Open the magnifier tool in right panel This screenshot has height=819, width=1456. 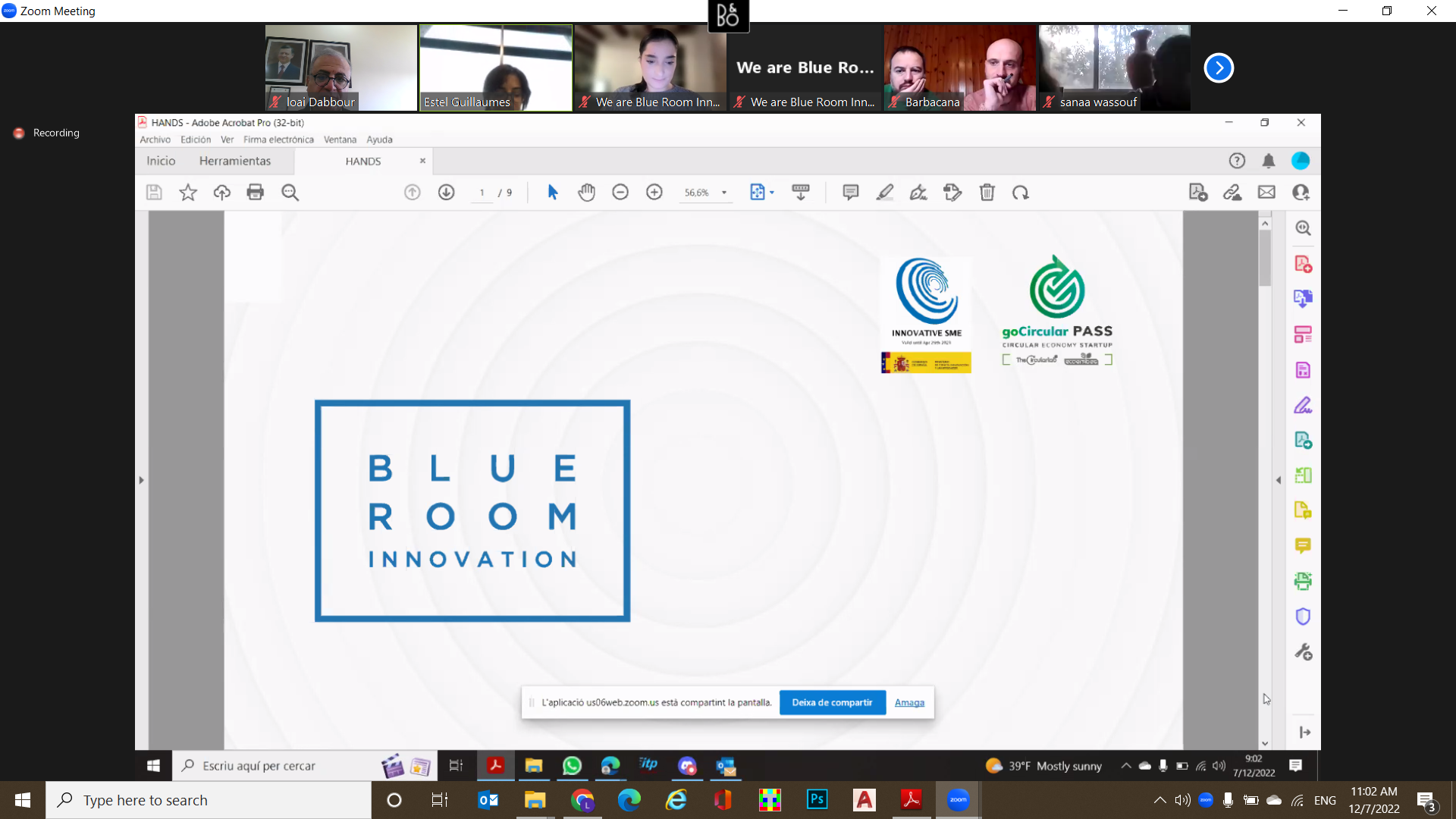click(1303, 228)
